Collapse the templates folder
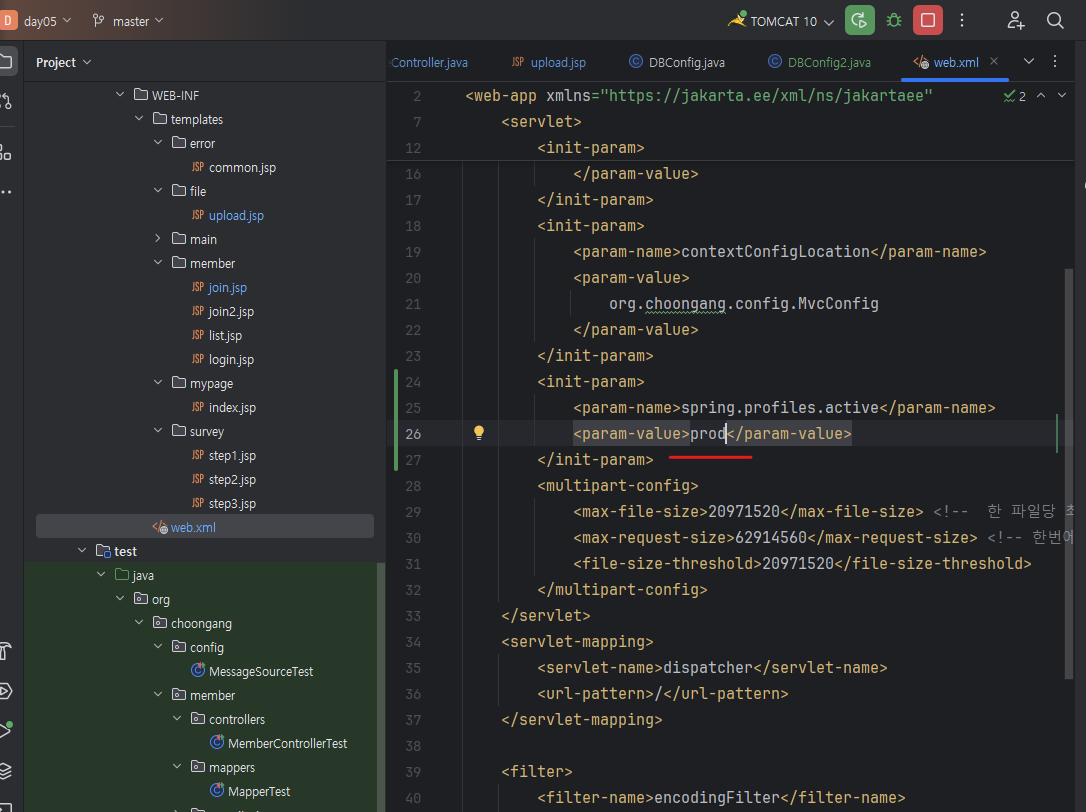 click(x=139, y=118)
